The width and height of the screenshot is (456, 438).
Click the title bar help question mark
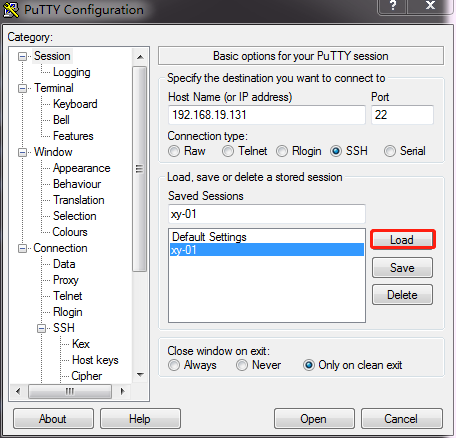[x=393, y=6]
